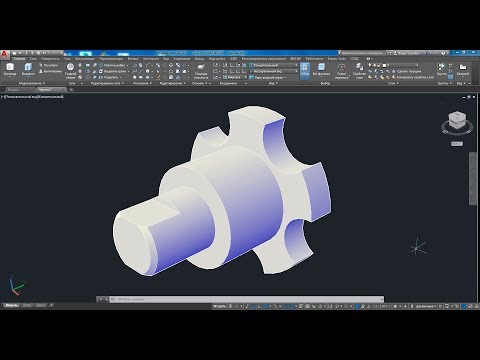Click the layer color swatch in layer dropdown

pos(384,65)
